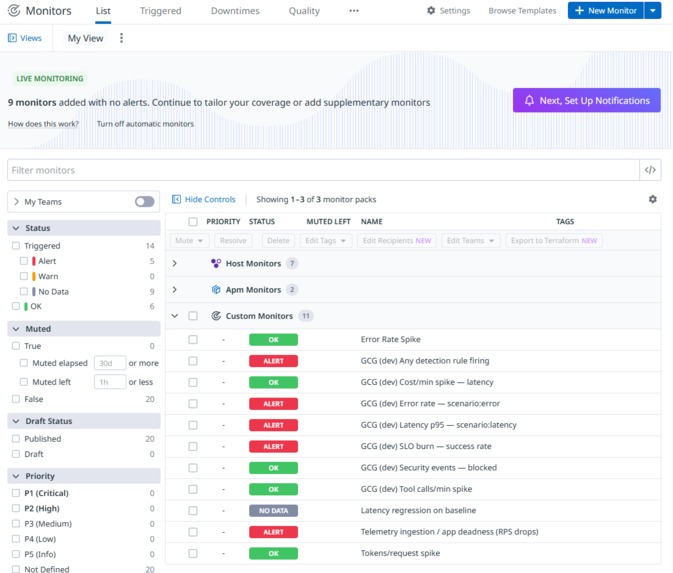Click the Filter monitors search field
Screen dimensions: 673x573
[323, 170]
